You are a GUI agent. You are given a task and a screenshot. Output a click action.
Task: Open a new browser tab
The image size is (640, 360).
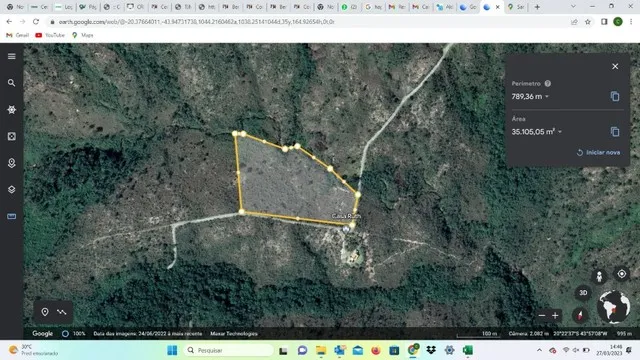click(537, 7)
